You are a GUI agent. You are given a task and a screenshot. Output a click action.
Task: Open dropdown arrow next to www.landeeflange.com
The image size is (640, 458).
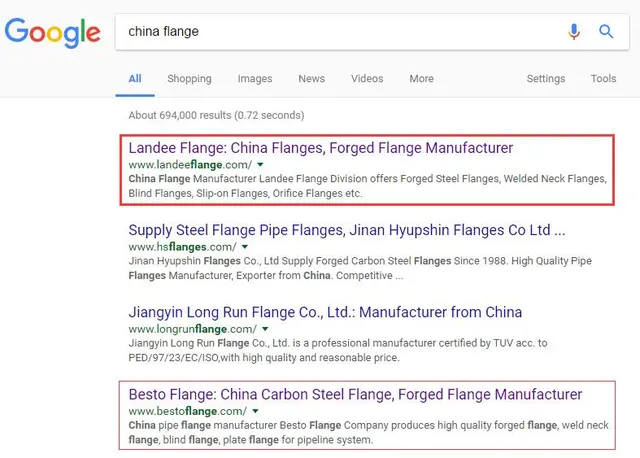pyautogui.click(x=260, y=164)
